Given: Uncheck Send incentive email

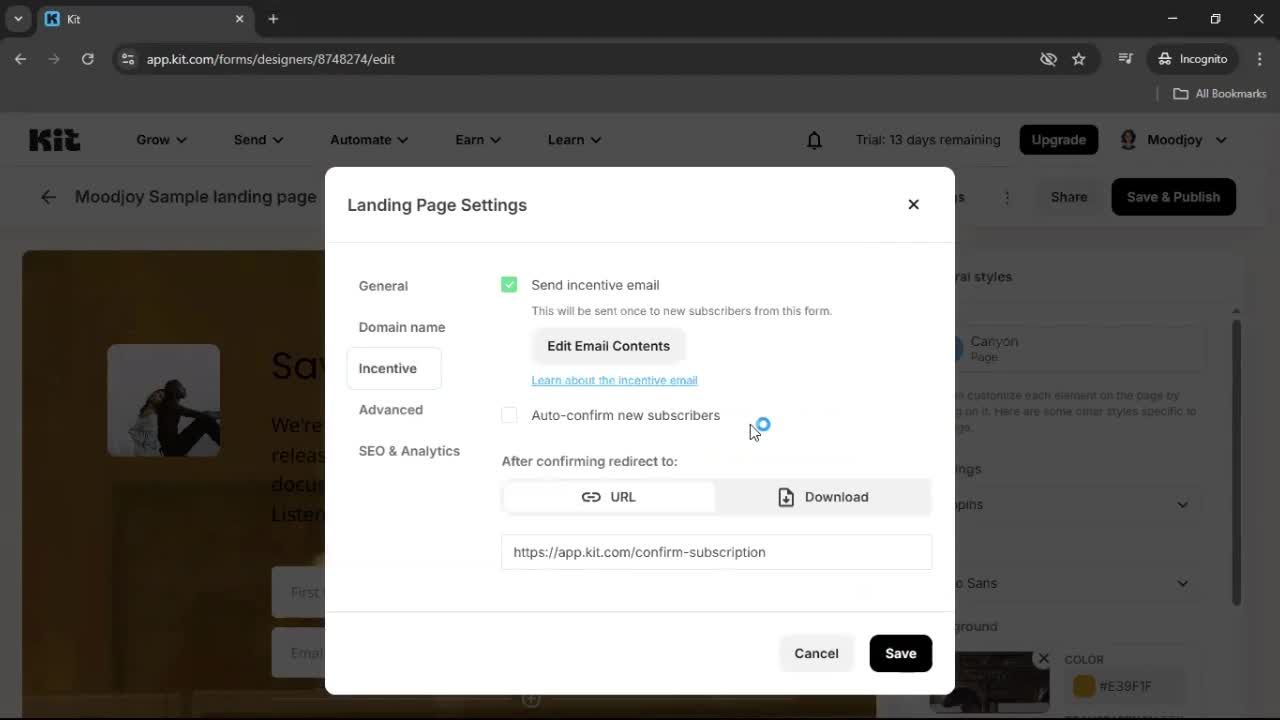Looking at the screenshot, I should click(x=509, y=285).
